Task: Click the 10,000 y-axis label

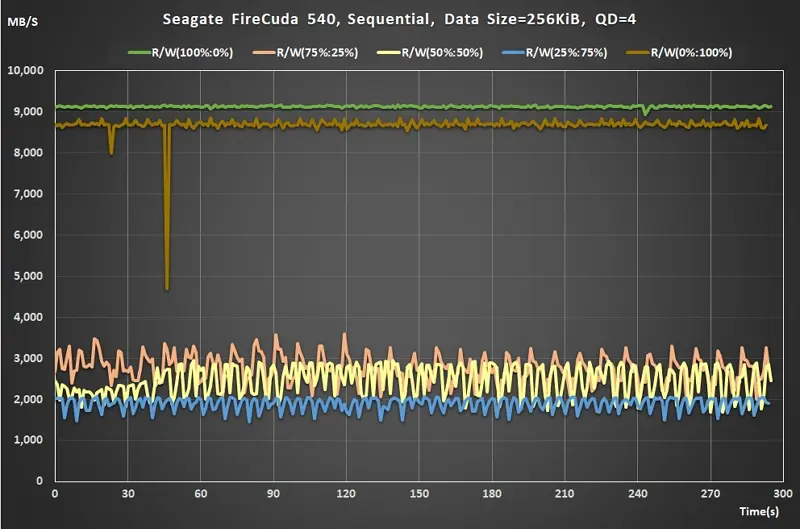Action: [x=26, y=70]
